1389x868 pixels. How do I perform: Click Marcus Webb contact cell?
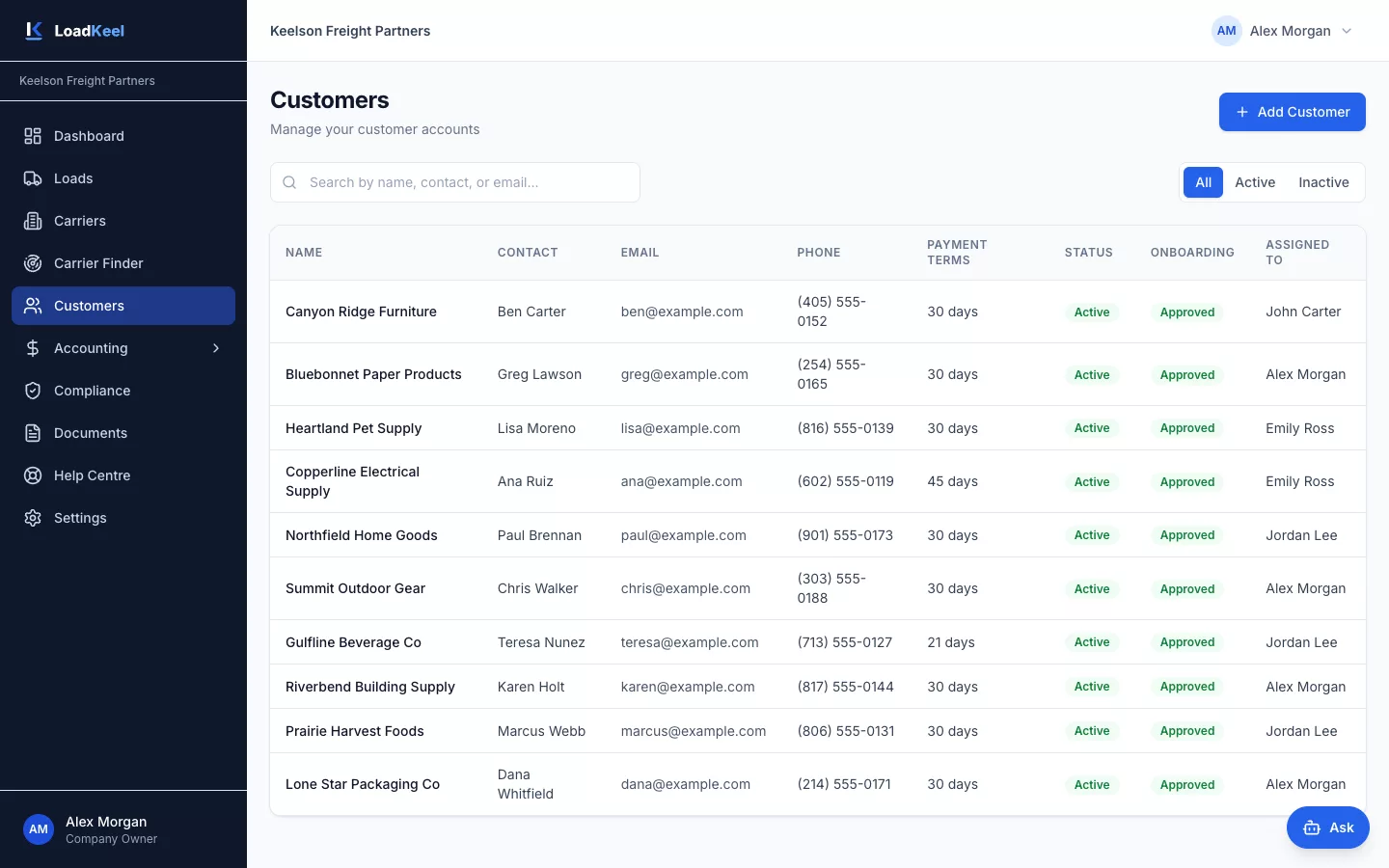click(x=541, y=731)
